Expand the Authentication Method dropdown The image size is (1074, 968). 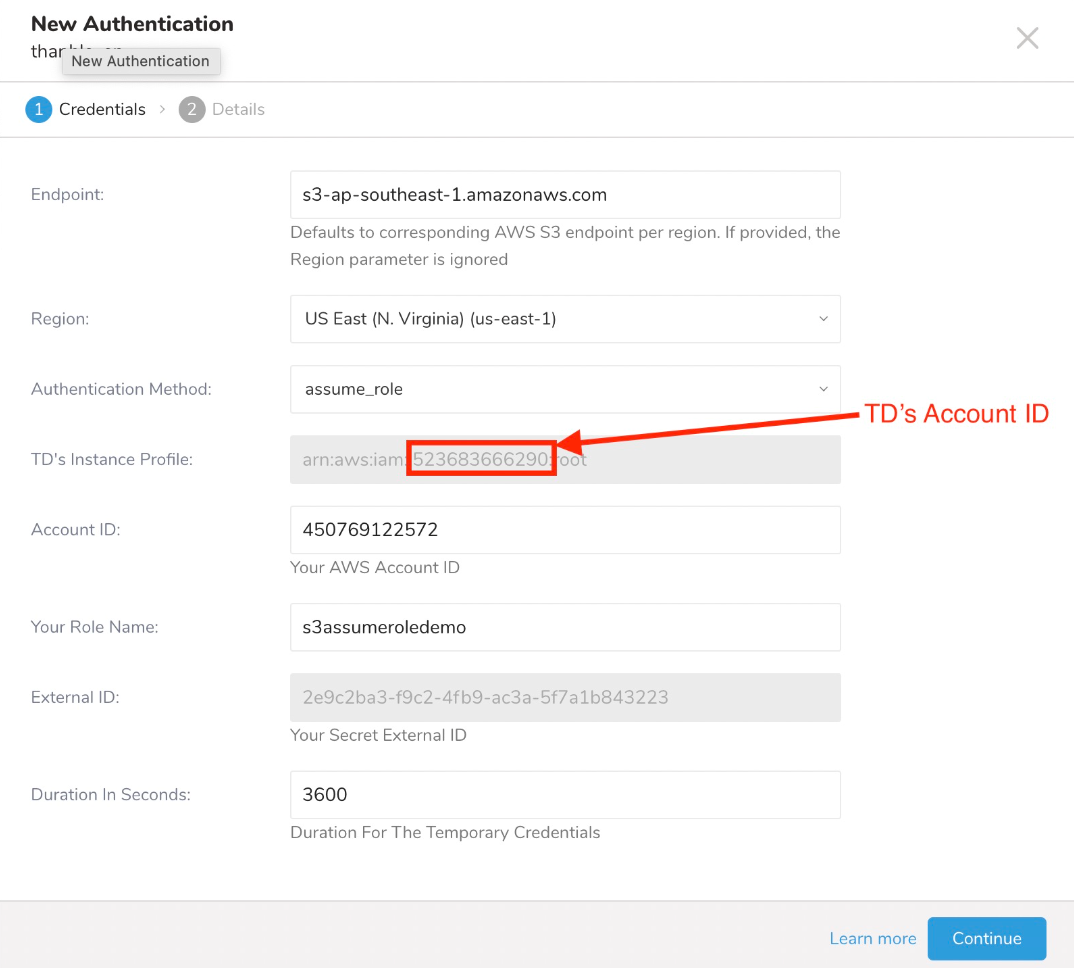pyautogui.click(x=565, y=389)
